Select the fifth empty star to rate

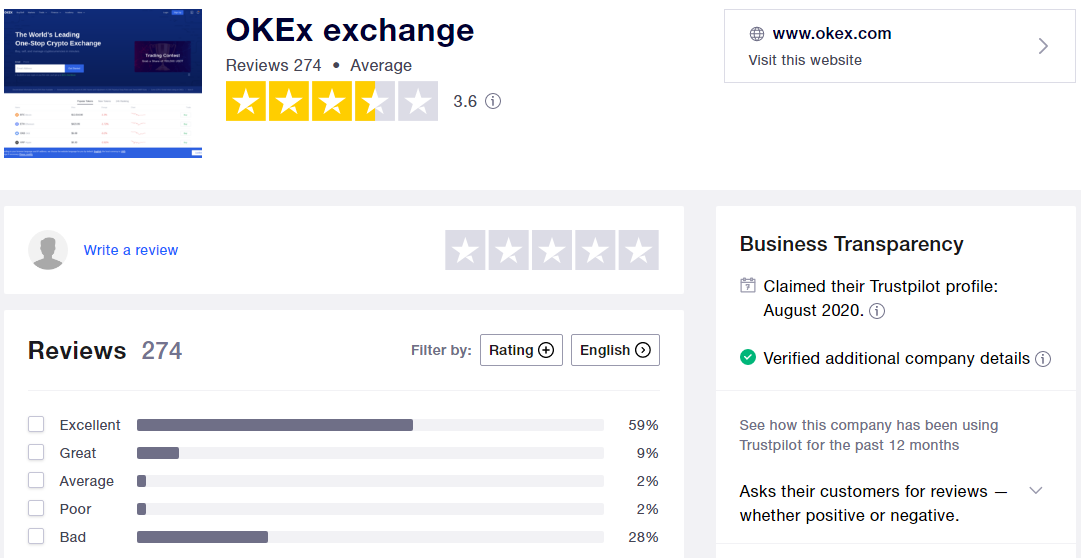pos(639,250)
